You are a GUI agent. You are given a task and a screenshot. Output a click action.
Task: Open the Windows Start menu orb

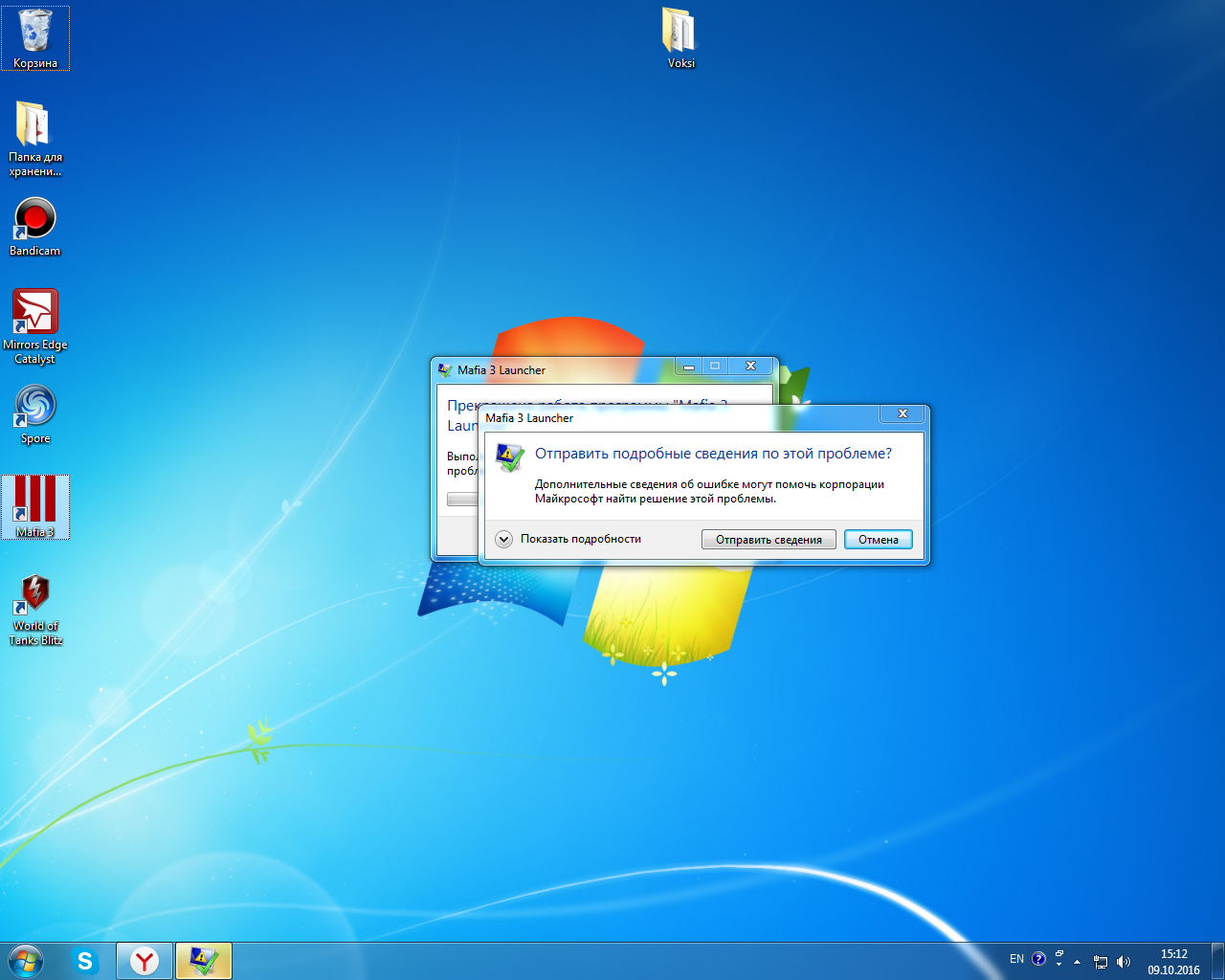(x=26, y=961)
